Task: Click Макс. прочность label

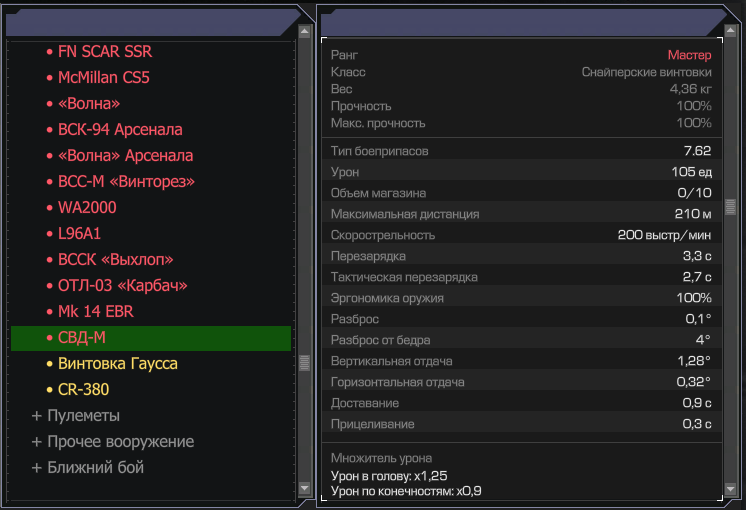Action: (x=378, y=123)
